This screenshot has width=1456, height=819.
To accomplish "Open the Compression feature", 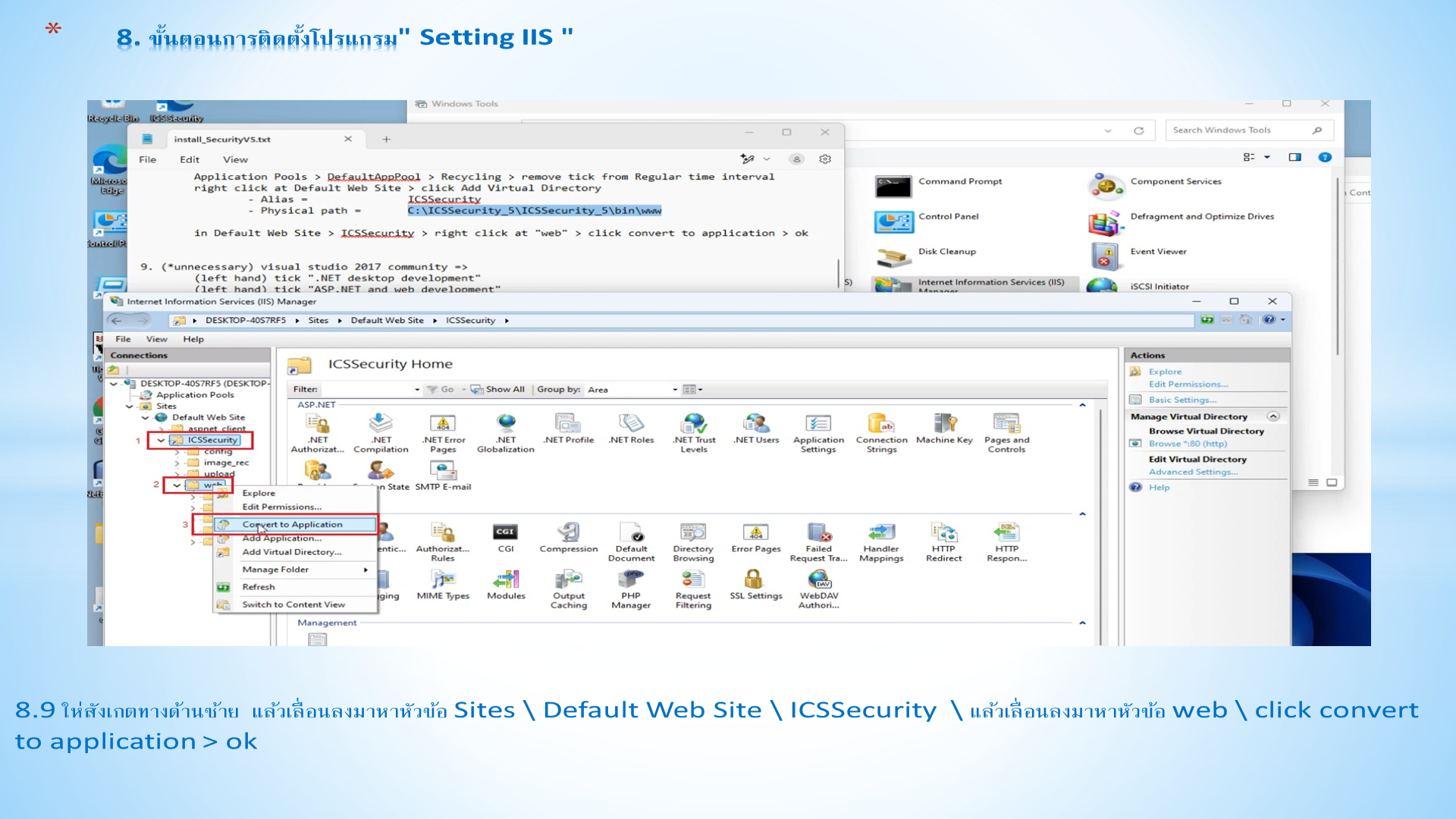I will (569, 538).
